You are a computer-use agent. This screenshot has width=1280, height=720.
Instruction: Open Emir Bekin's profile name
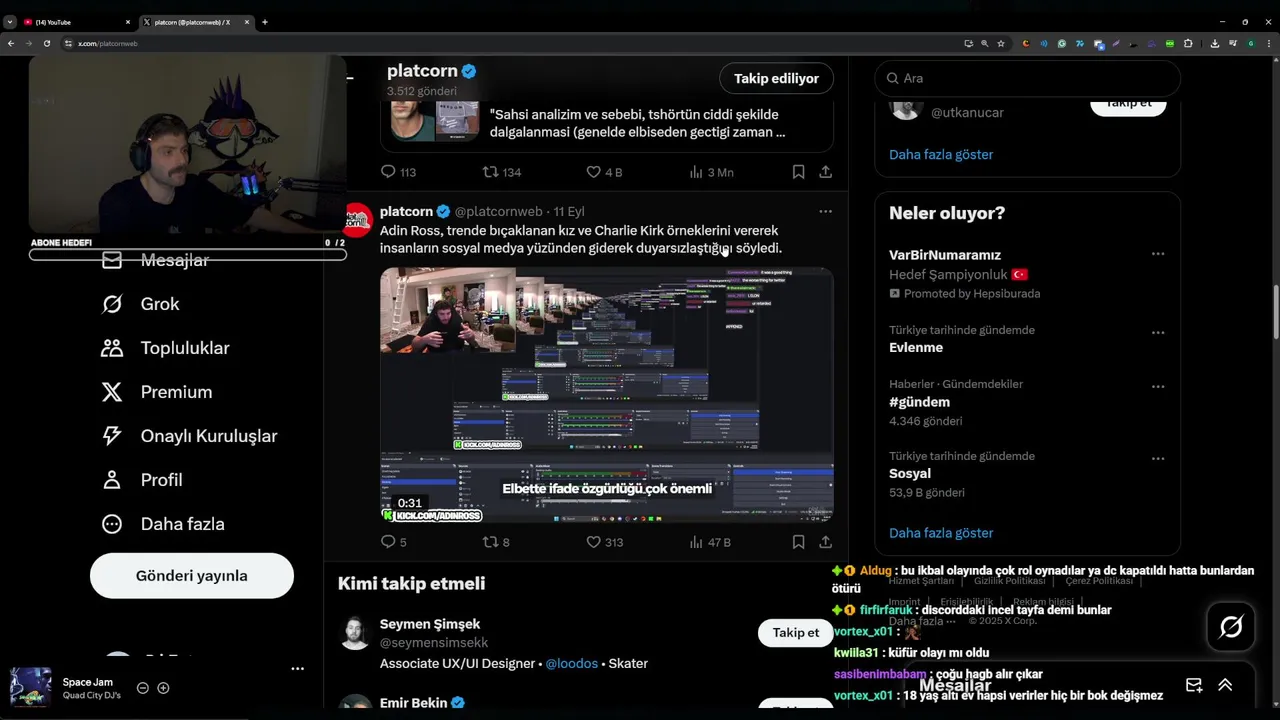414,703
